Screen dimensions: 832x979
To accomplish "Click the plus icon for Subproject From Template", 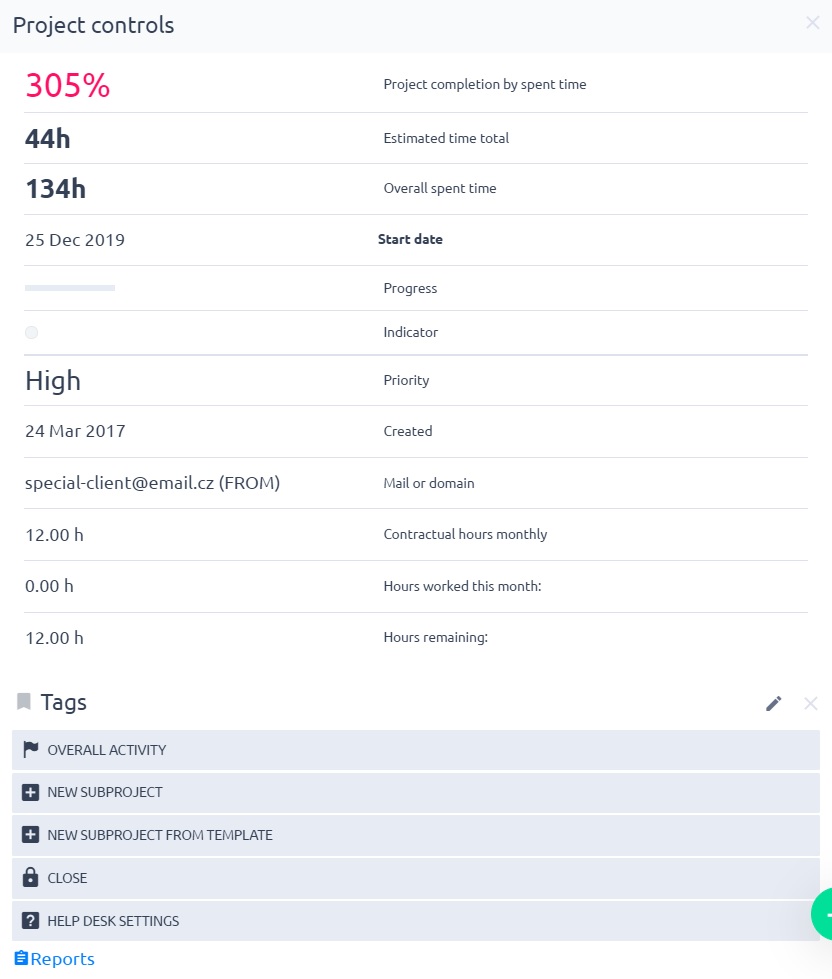I will (x=30, y=835).
